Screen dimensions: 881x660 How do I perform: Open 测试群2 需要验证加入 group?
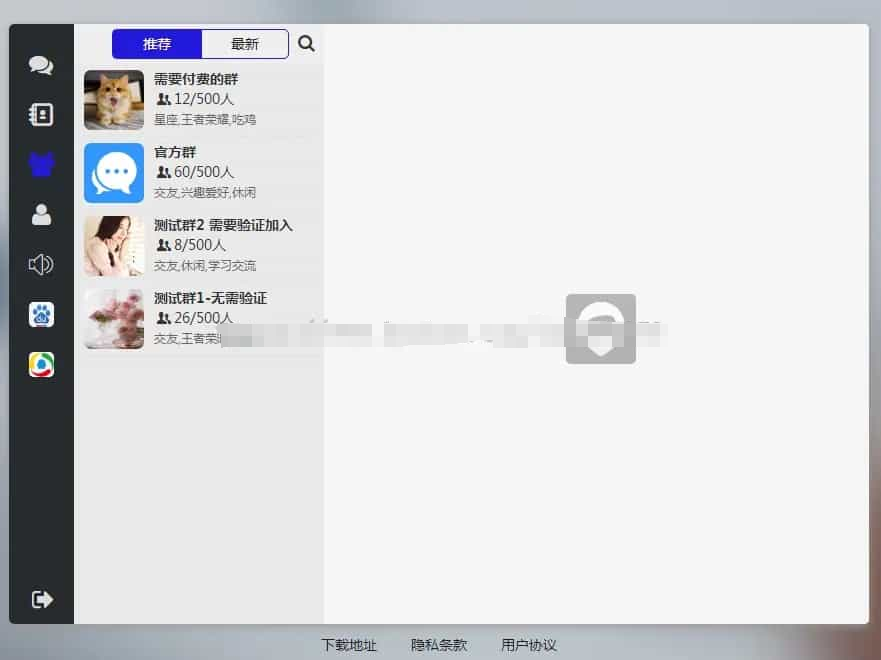[x=223, y=225]
